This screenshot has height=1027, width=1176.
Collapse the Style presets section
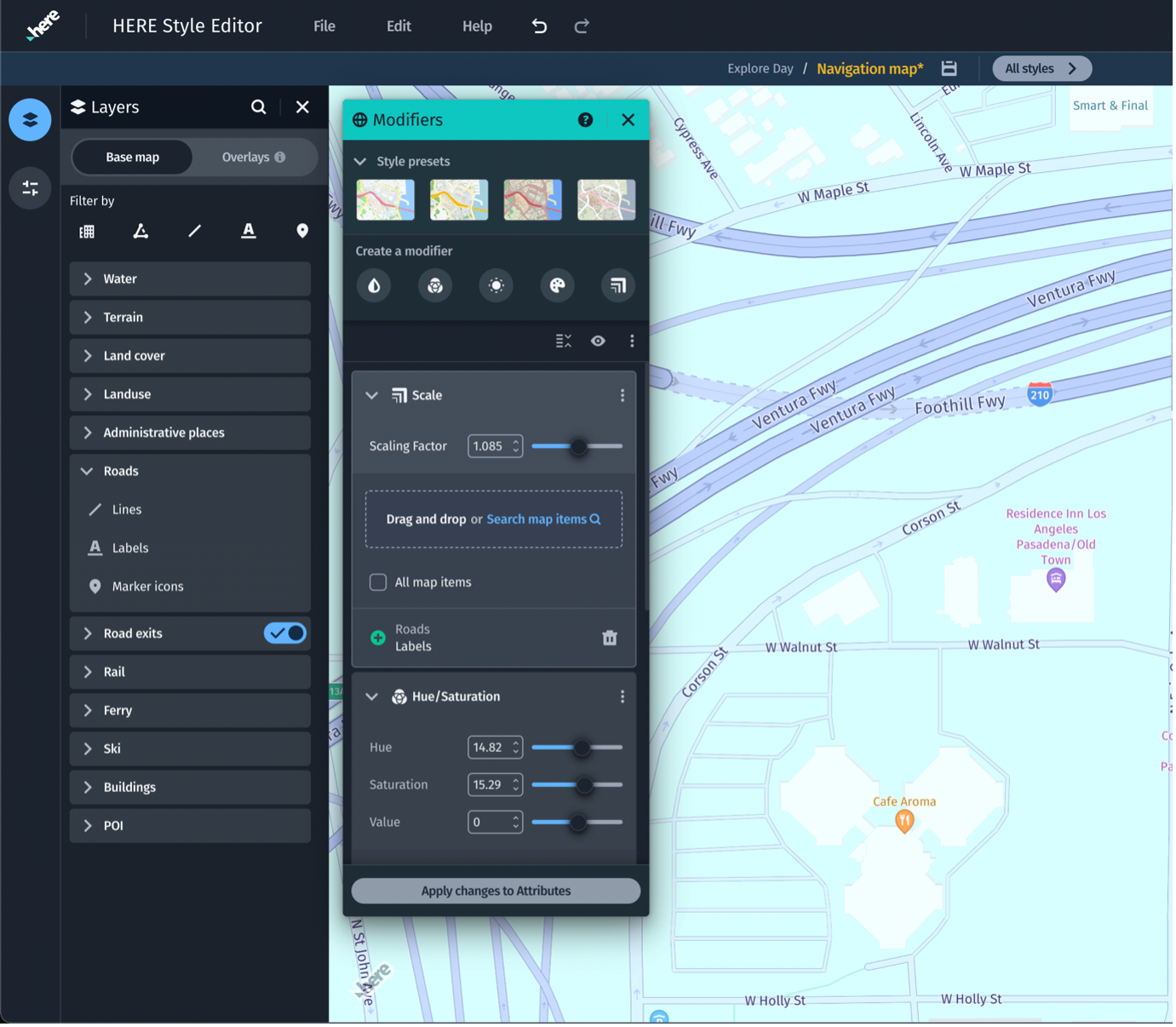pos(360,162)
